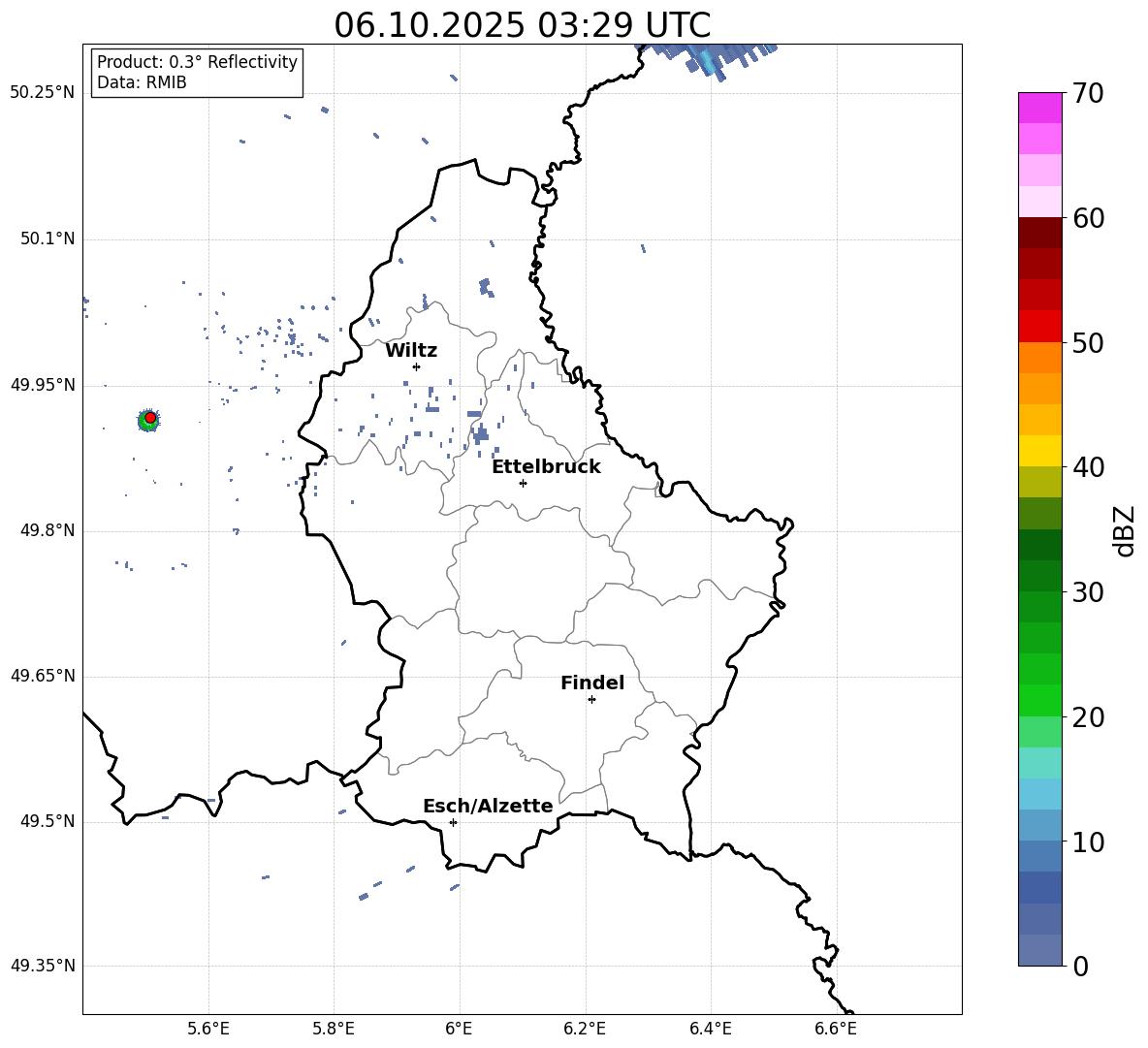Click the cross marker under Wiltz

[x=417, y=367]
